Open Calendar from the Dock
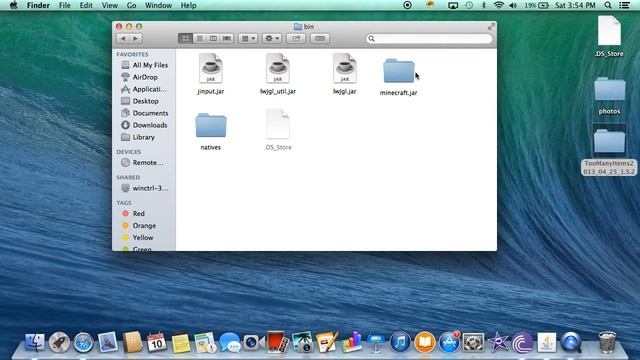This screenshot has width=640, height=360. click(x=156, y=342)
